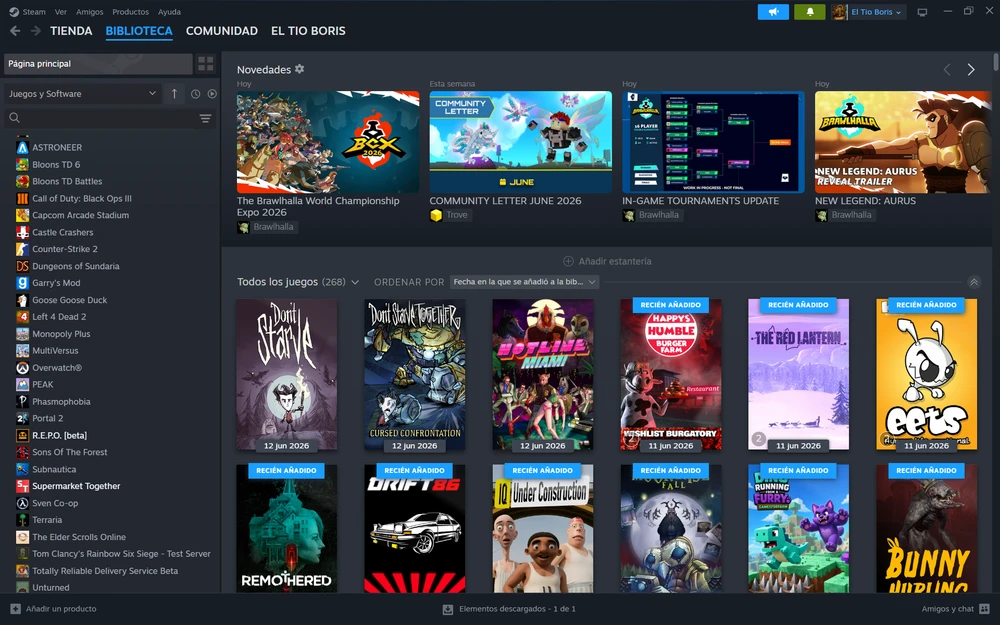Open the Amigos menu
This screenshot has height=625, width=1000.
[x=89, y=11]
